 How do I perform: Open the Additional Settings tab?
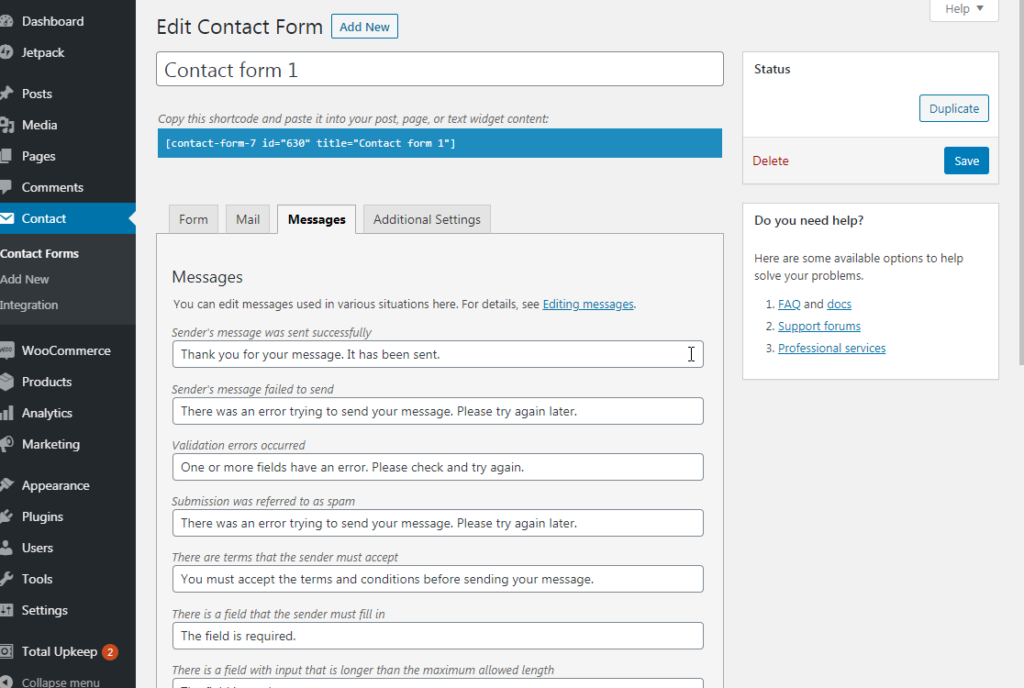point(427,220)
